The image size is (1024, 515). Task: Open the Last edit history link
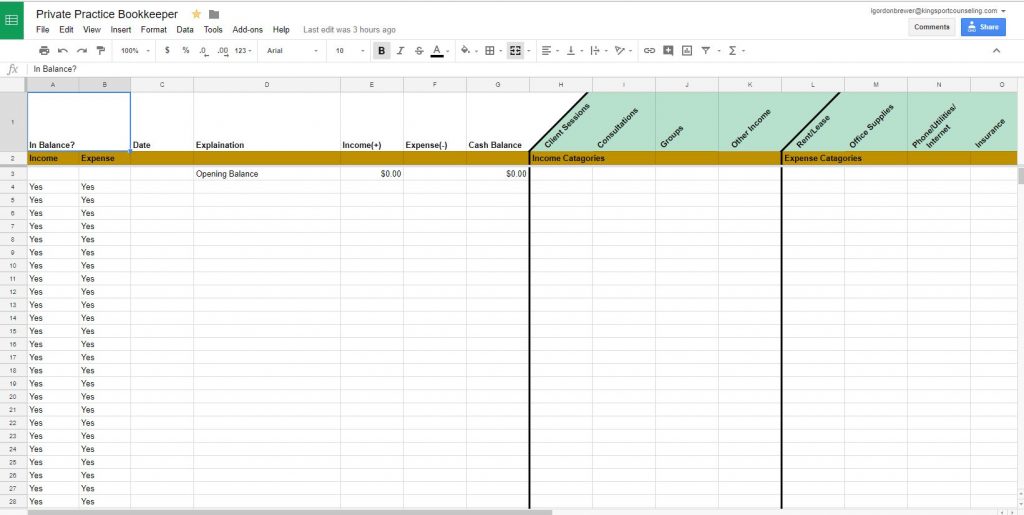349,30
